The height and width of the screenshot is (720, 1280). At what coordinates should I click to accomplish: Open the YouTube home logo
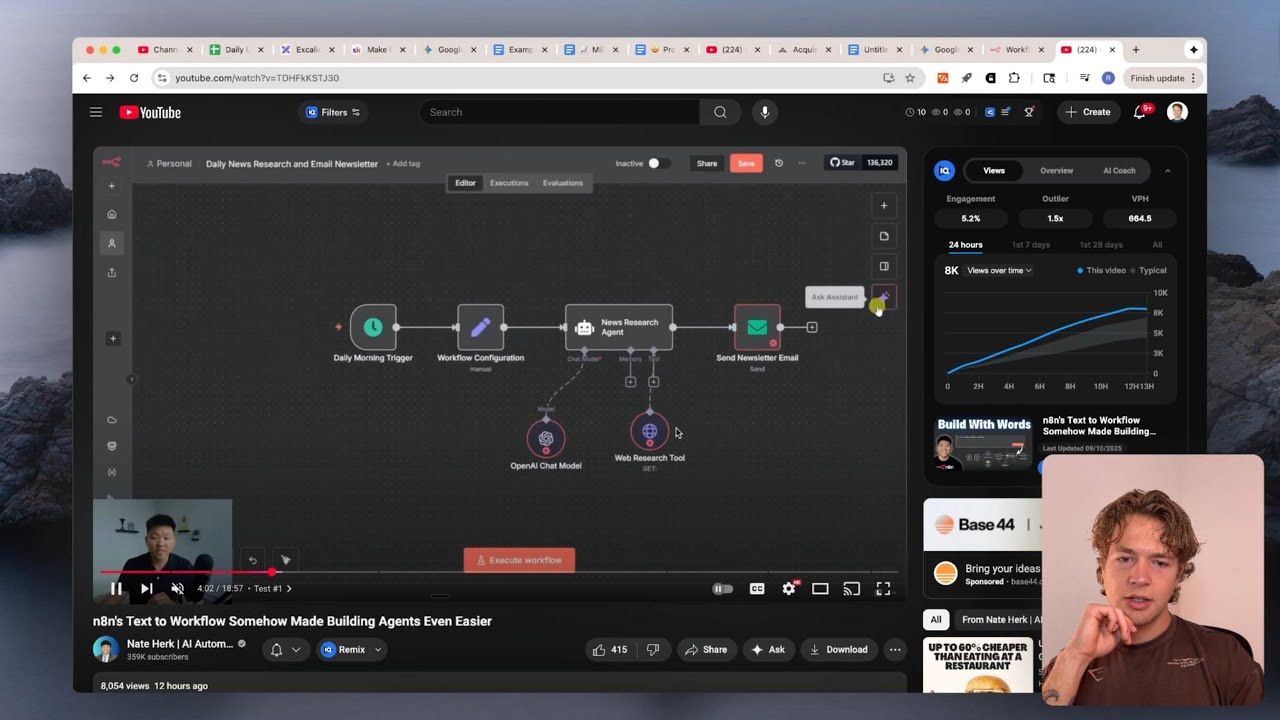point(150,112)
